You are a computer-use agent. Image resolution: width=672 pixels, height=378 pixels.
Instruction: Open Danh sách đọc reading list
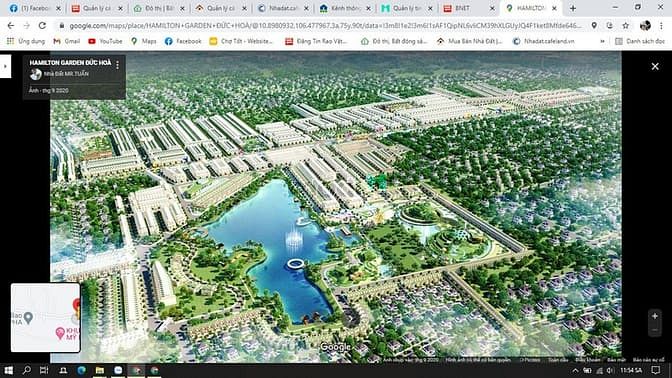(640, 41)
